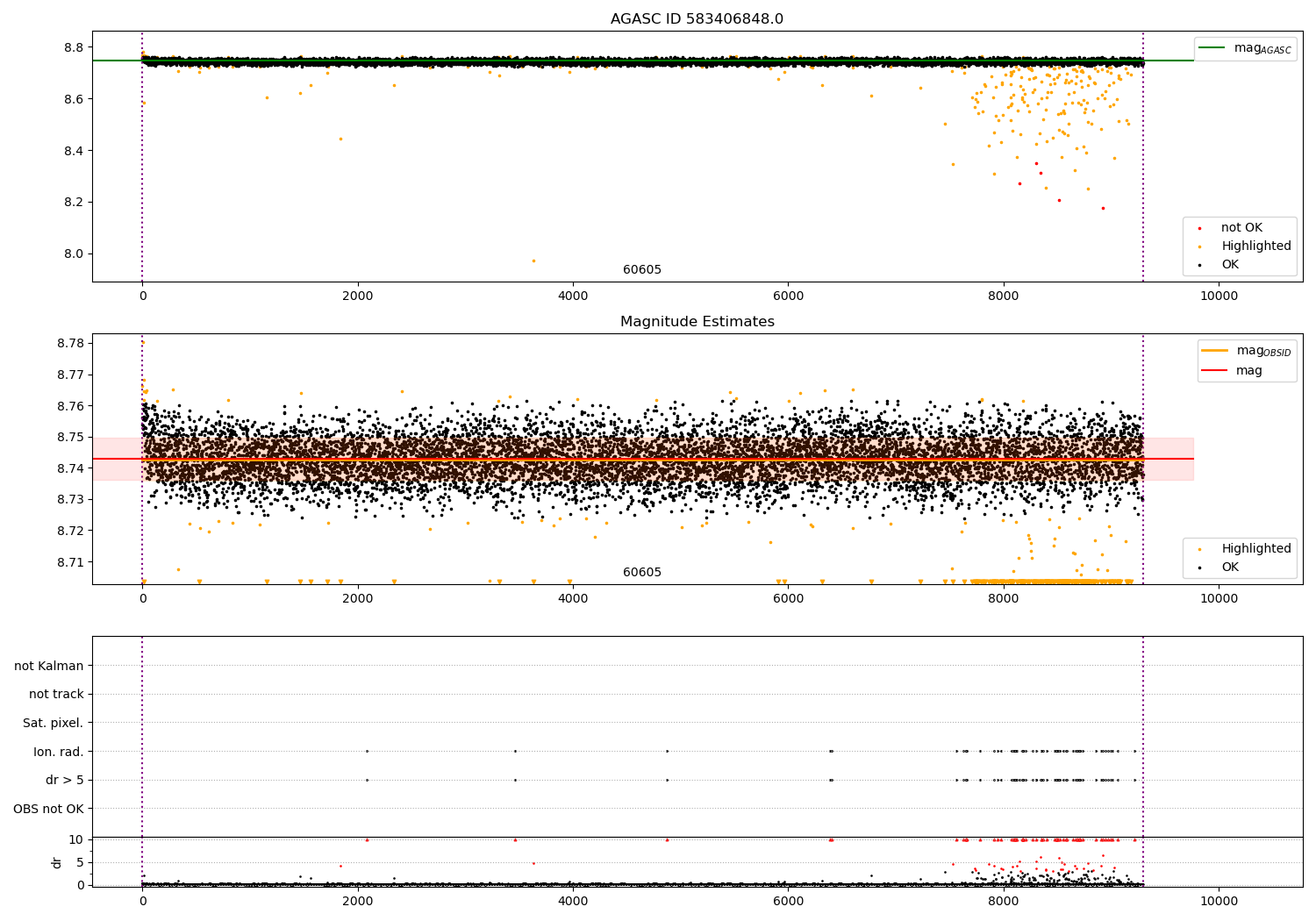Image resolution: width=1316 pixels, height=921 pixels.
Task: Click the 'dr > 5' row label
Action: tap(65, 780)
